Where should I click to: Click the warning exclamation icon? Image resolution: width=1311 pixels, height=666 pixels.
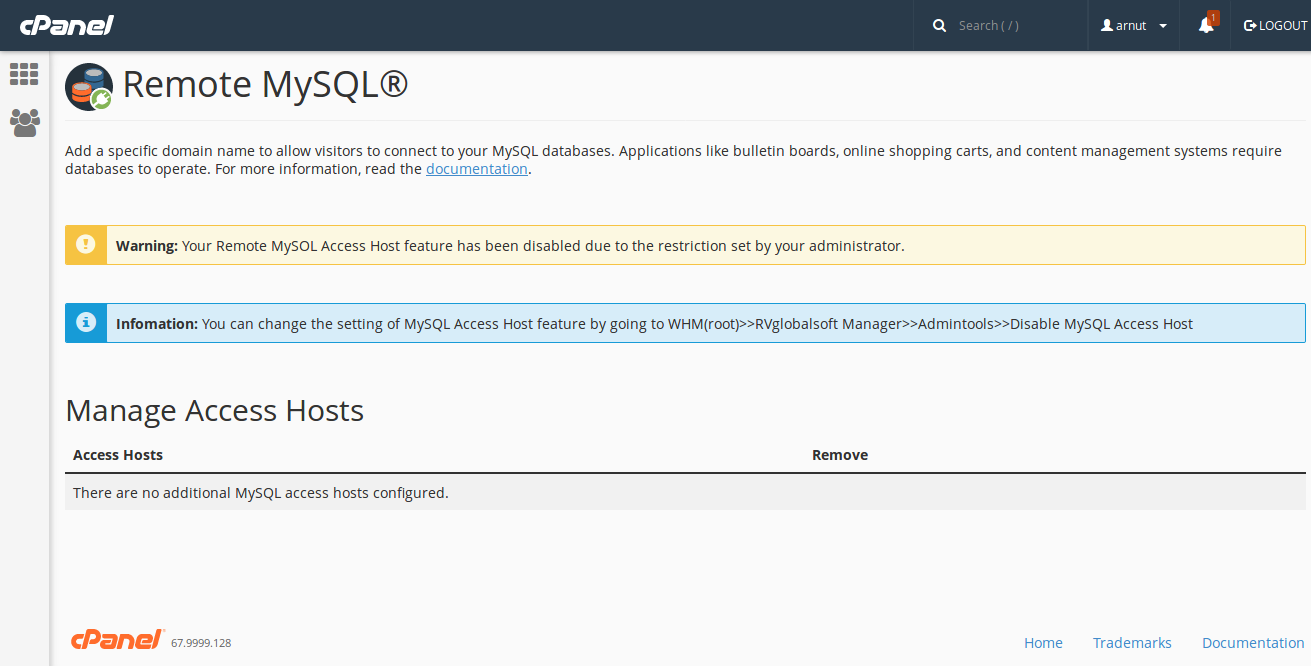coord(85,244)
